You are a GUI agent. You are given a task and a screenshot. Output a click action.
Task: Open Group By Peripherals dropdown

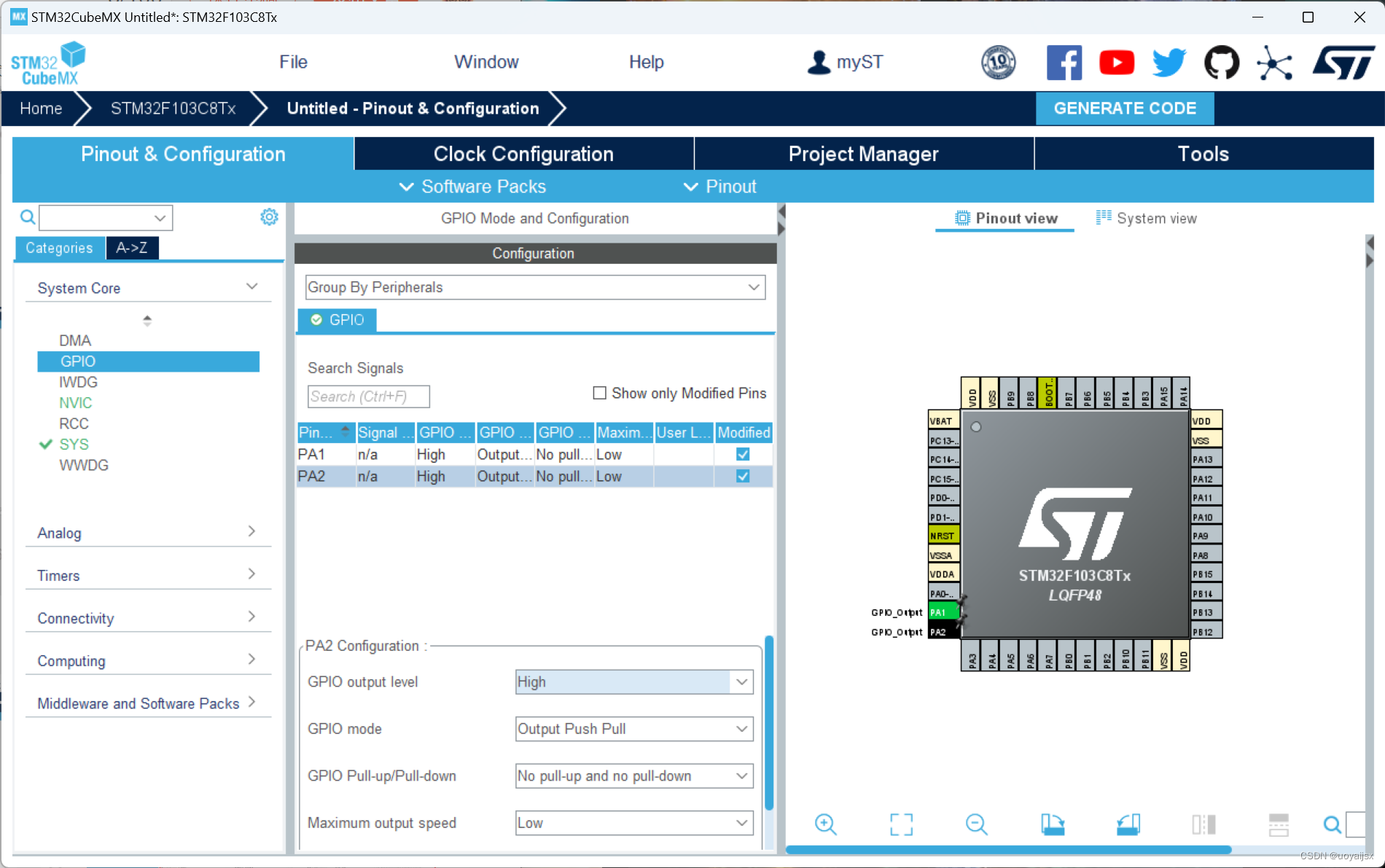pos(535,287)
